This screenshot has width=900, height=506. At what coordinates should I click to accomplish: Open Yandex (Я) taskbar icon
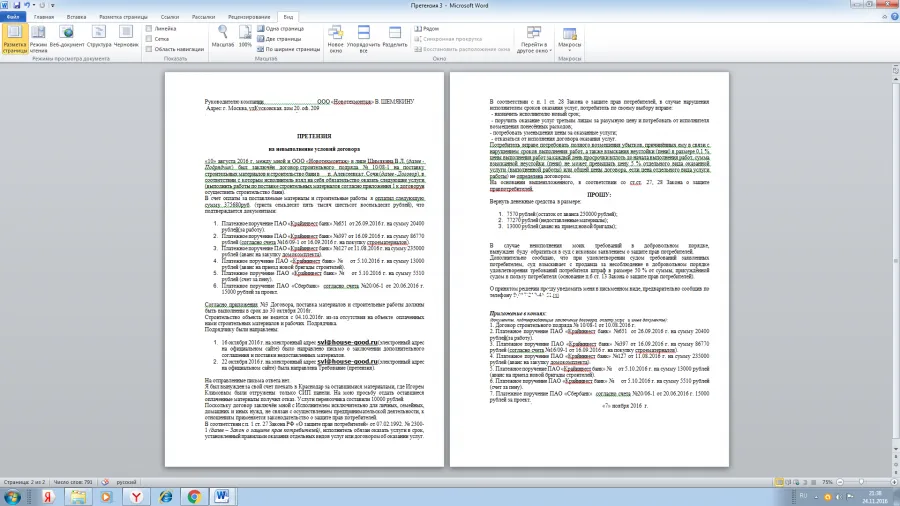pos(48,497)
